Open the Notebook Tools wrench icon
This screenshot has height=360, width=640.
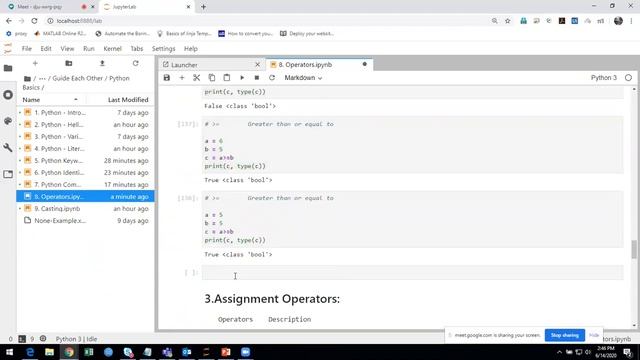(x=8, y=147)
